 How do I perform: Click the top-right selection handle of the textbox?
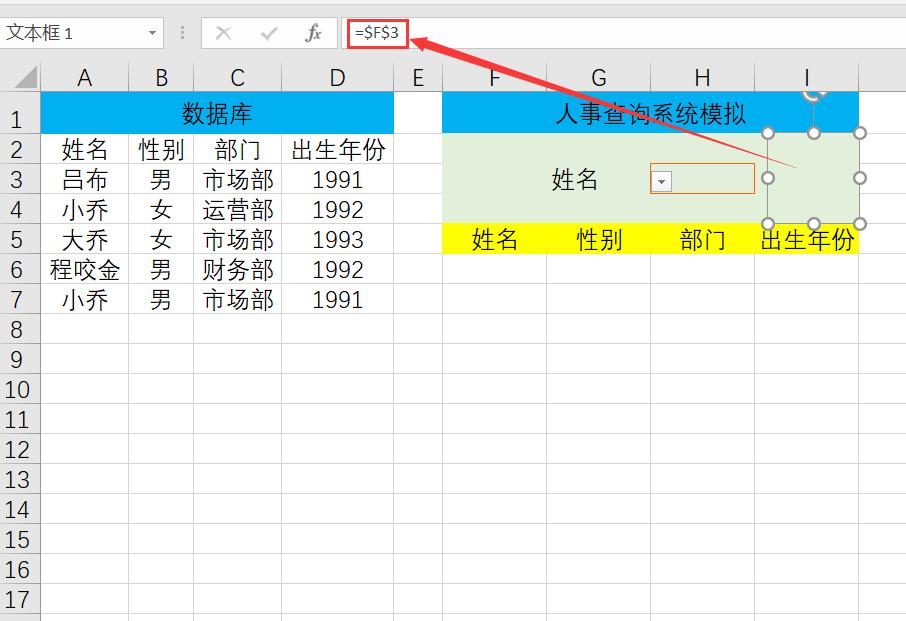[858, 131]
